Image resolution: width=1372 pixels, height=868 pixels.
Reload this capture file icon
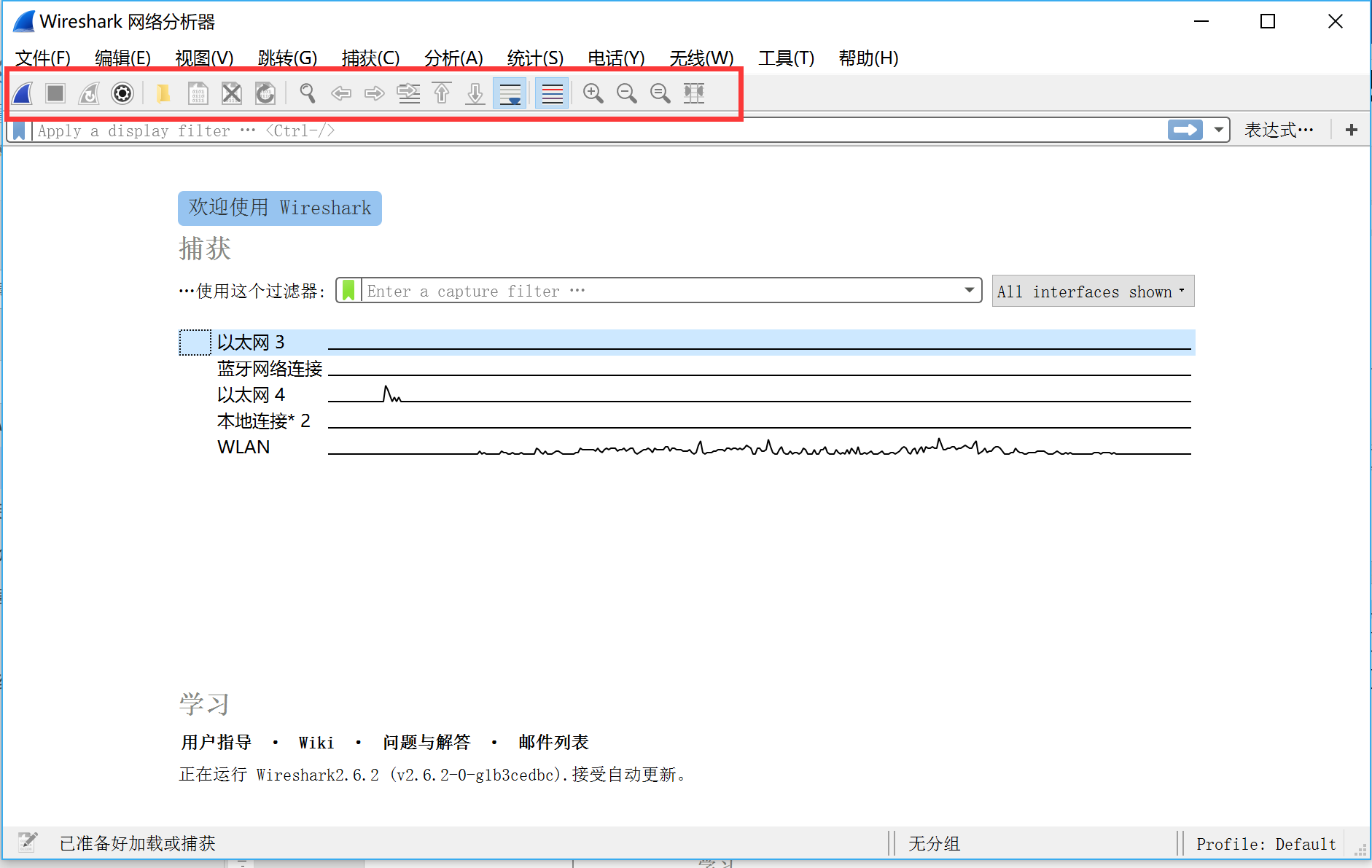[265, 93]
